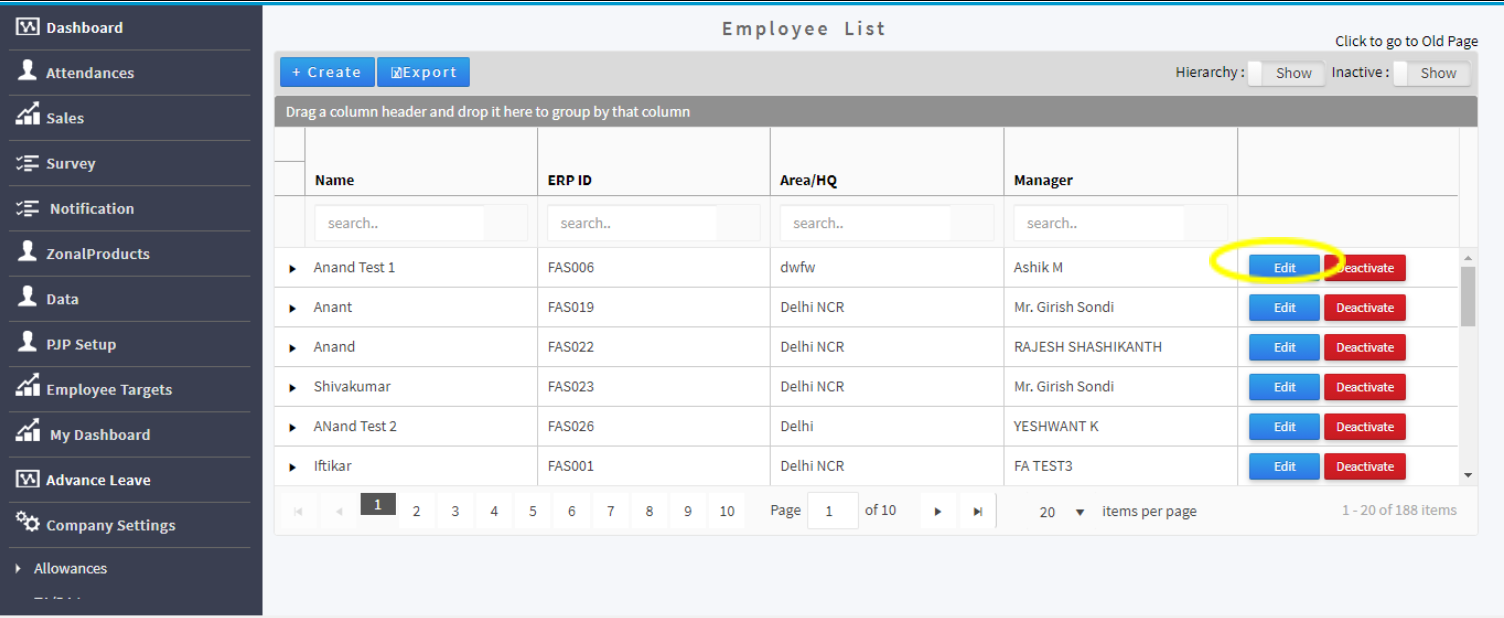Expand the Anand Test 1 row
The height and width of the screenshot is (618, 1504).
[292, 269]
